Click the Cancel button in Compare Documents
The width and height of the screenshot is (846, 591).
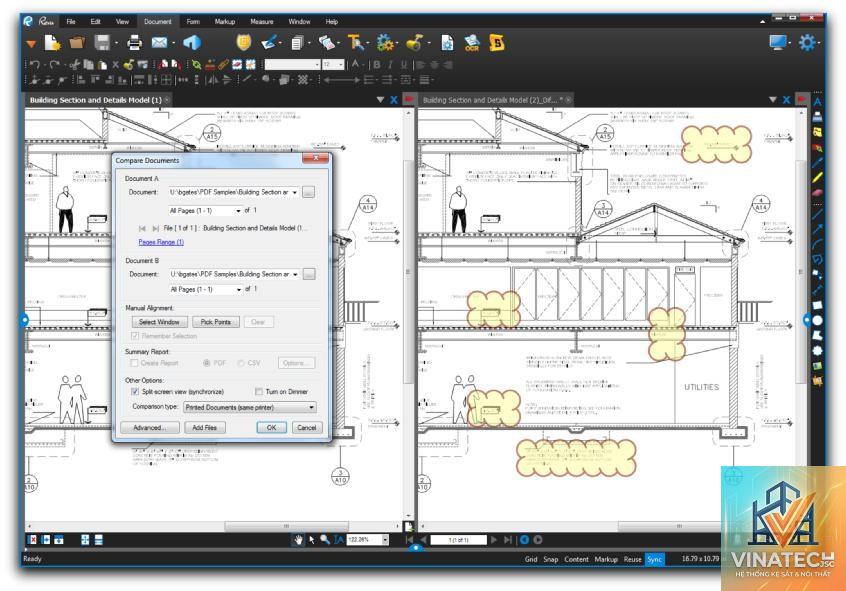(x=306, y=427)
